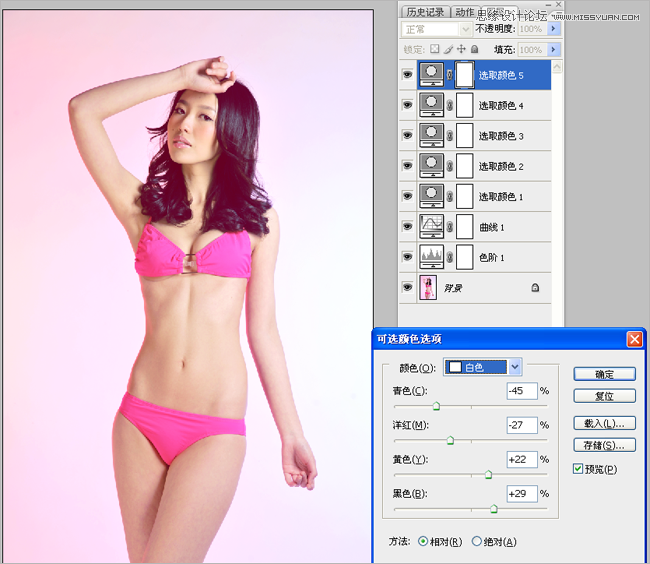The width and height of the screenshot is (650, 564).
Task: Click adjustment icon of 选取颜色 2 layer
Action: tap(431, 166)
